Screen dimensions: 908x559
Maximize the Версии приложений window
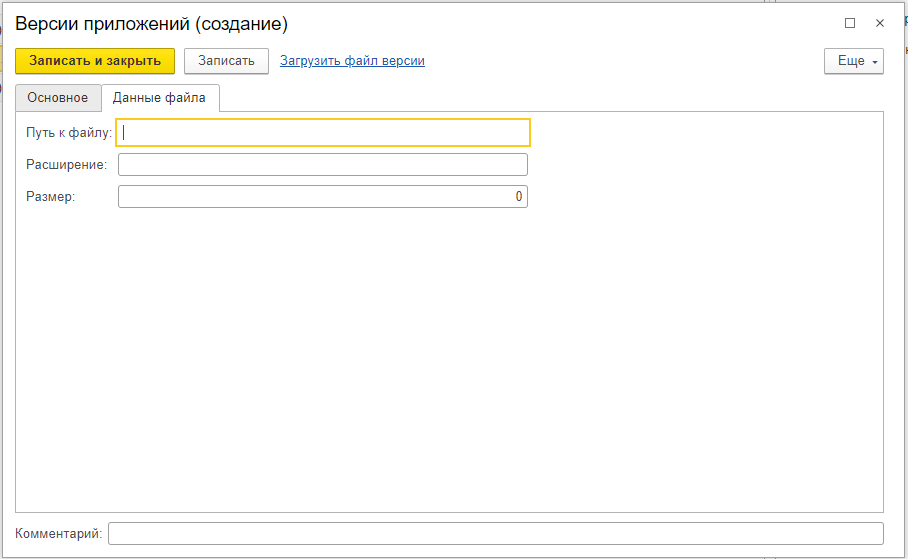[850, 23]
